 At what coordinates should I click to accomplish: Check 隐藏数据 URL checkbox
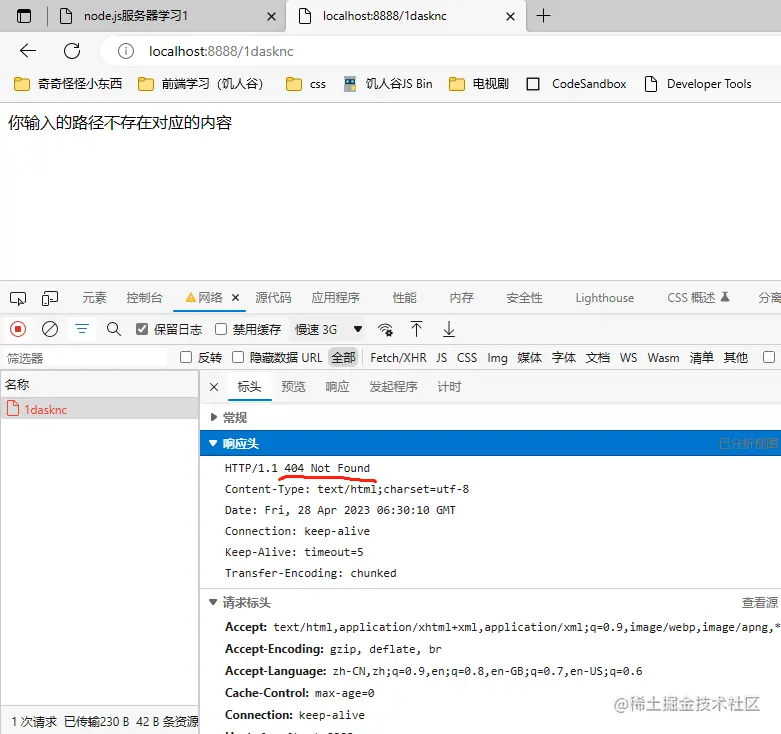[x=238, y=357]
